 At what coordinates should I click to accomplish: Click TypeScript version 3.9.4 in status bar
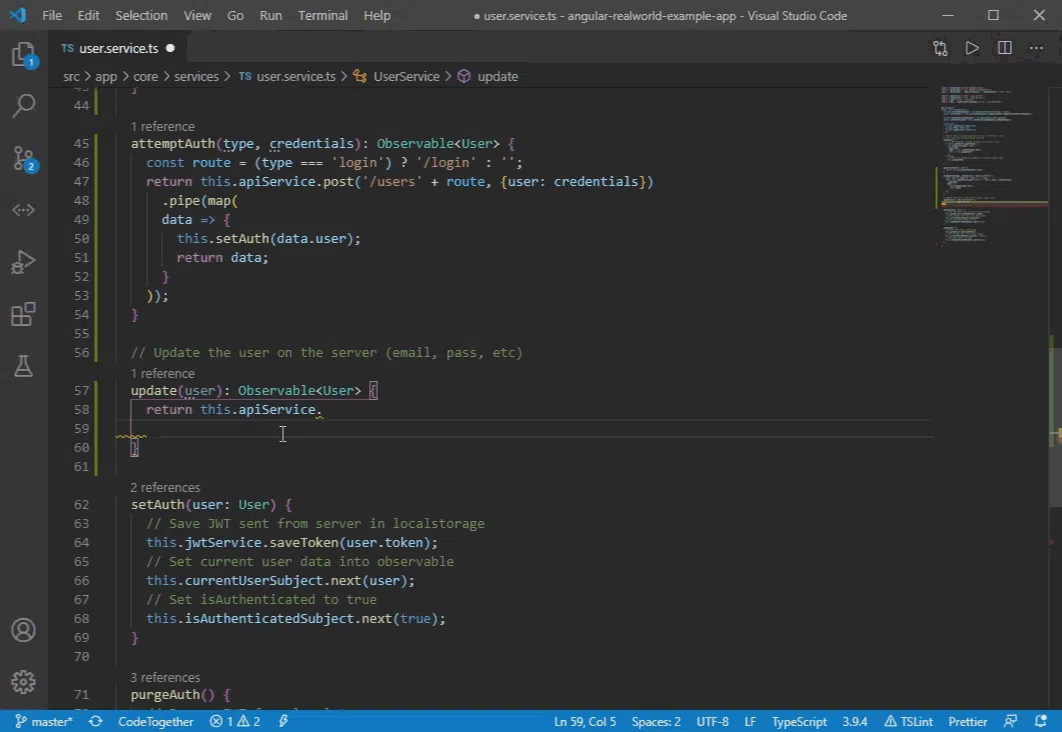[855, 722]
